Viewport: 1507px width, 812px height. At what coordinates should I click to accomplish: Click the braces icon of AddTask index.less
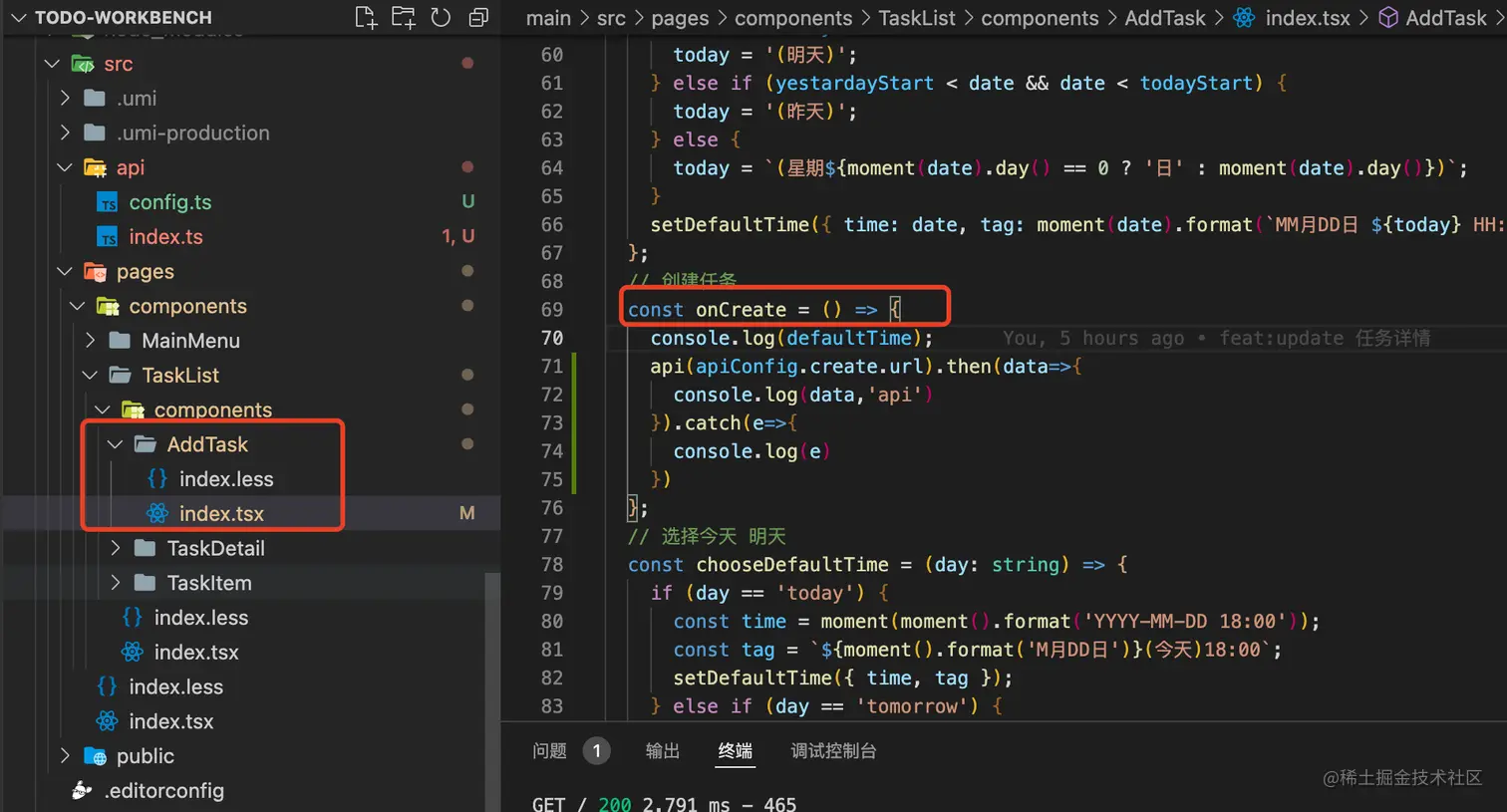156,479
